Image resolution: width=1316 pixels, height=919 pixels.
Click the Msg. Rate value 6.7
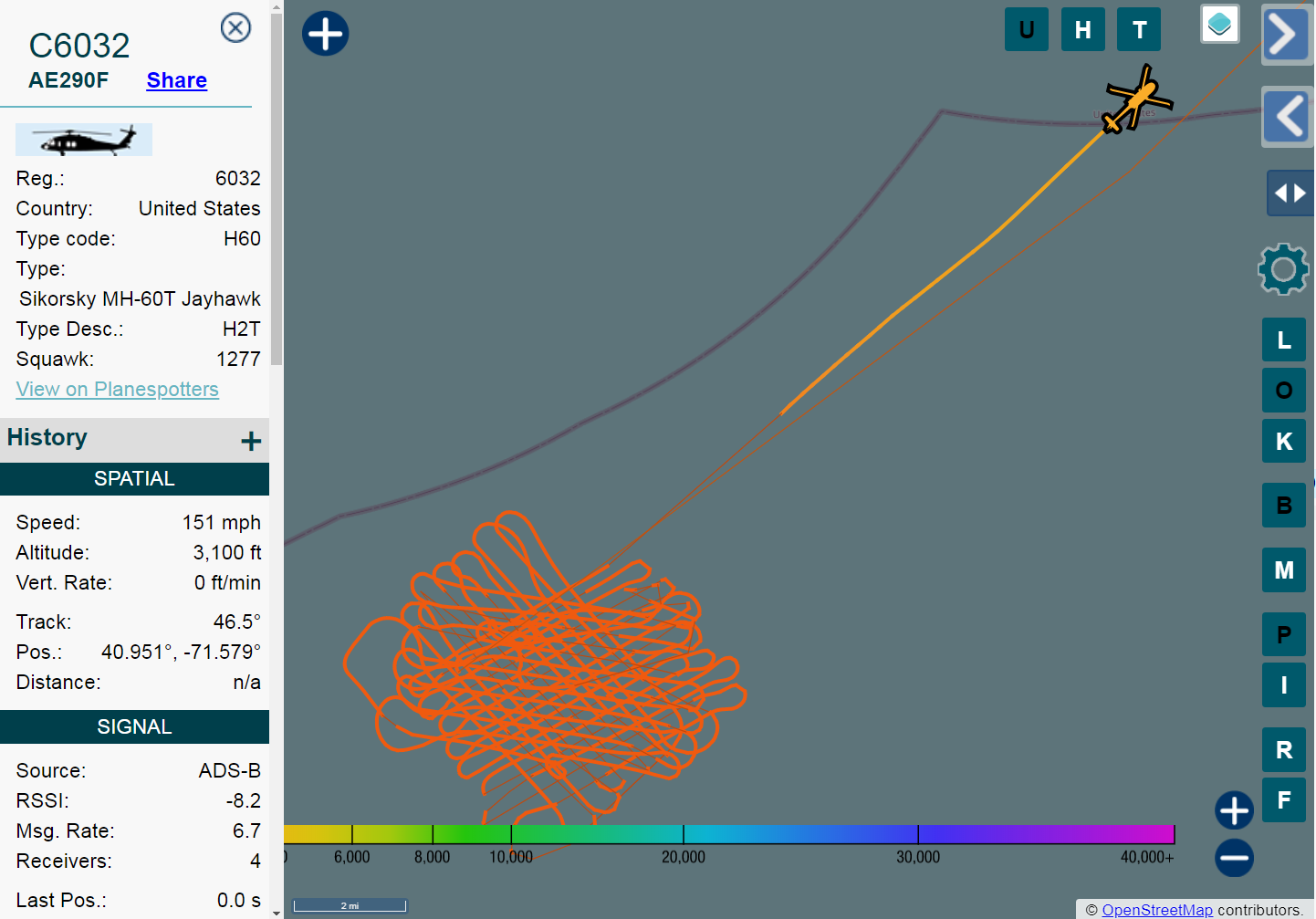point(246,830)
